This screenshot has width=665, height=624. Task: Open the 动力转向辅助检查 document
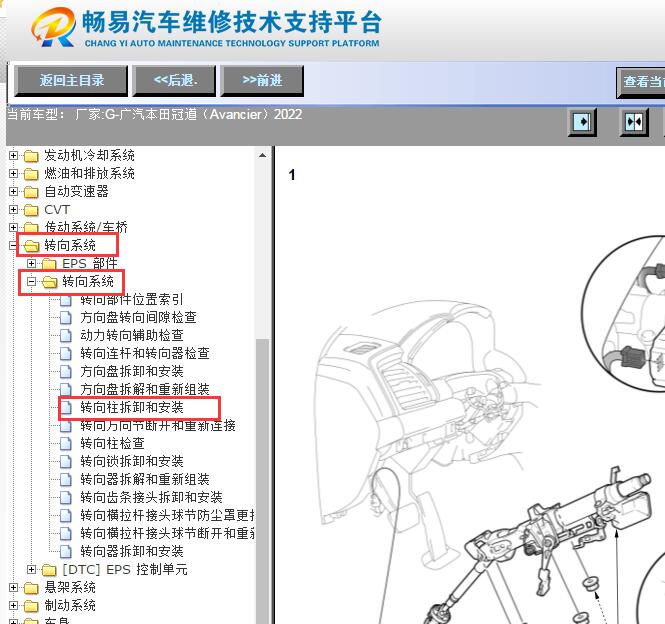[131, 335]
